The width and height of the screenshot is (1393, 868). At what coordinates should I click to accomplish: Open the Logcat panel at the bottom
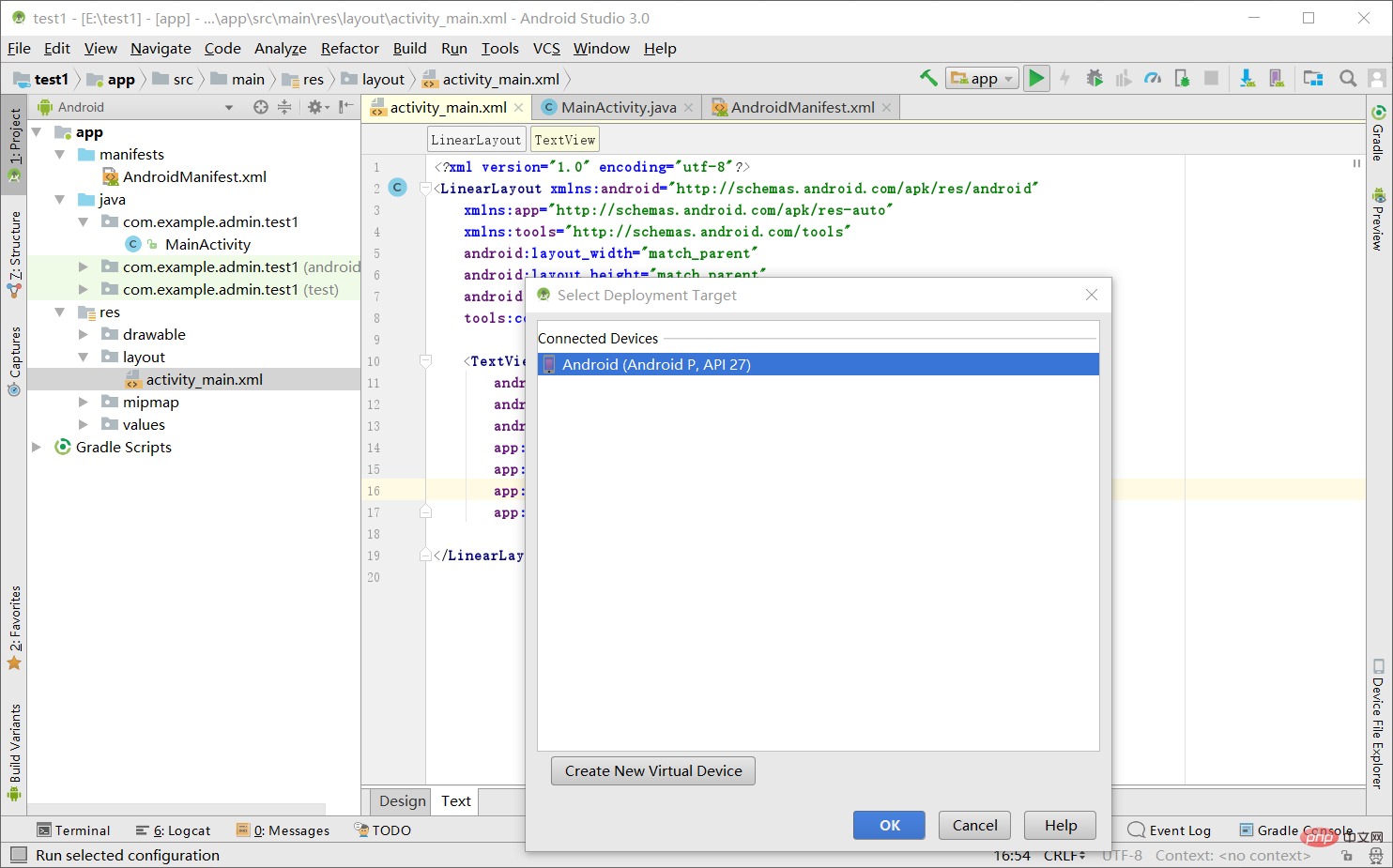(180, 830)
